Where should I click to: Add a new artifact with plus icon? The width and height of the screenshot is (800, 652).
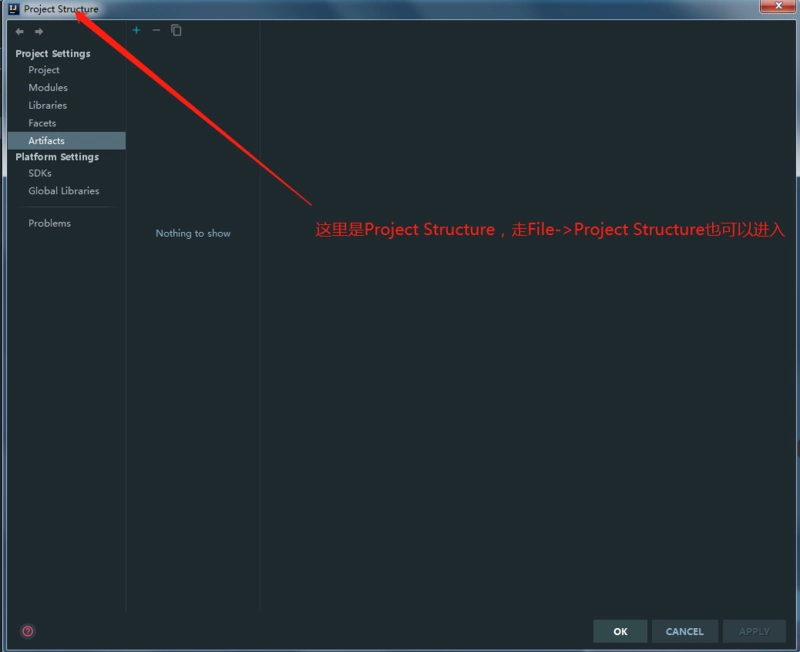click(136, 30)
